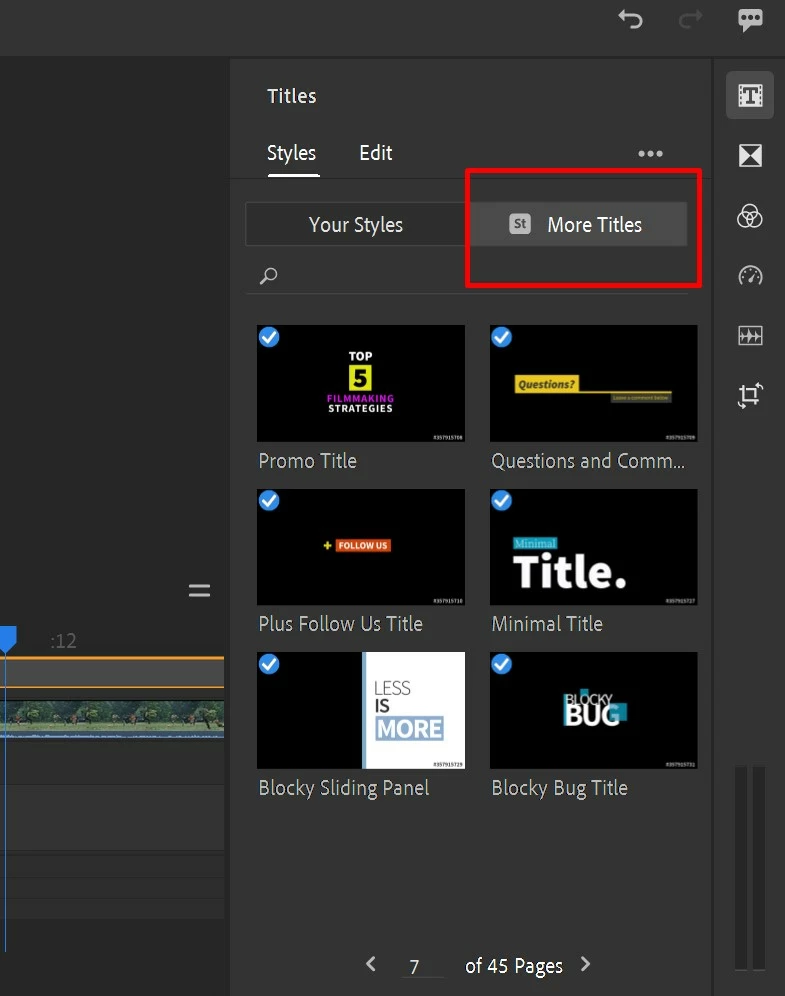The width and height of the screenshot is (785, 996).
Task: Open the Color panel icon in sidebar
Action: [750, 215]
